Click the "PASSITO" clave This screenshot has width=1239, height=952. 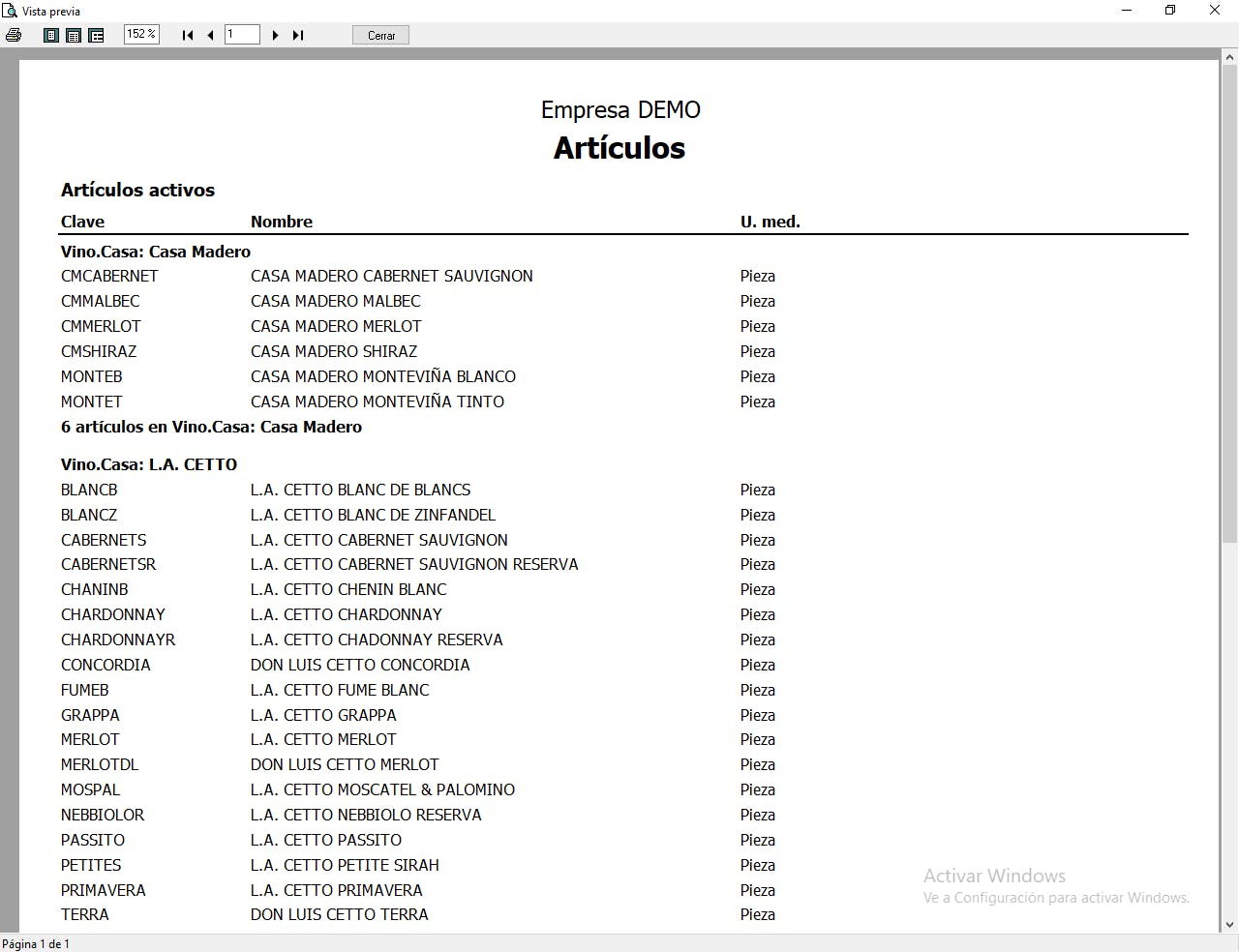click(93, 840)
